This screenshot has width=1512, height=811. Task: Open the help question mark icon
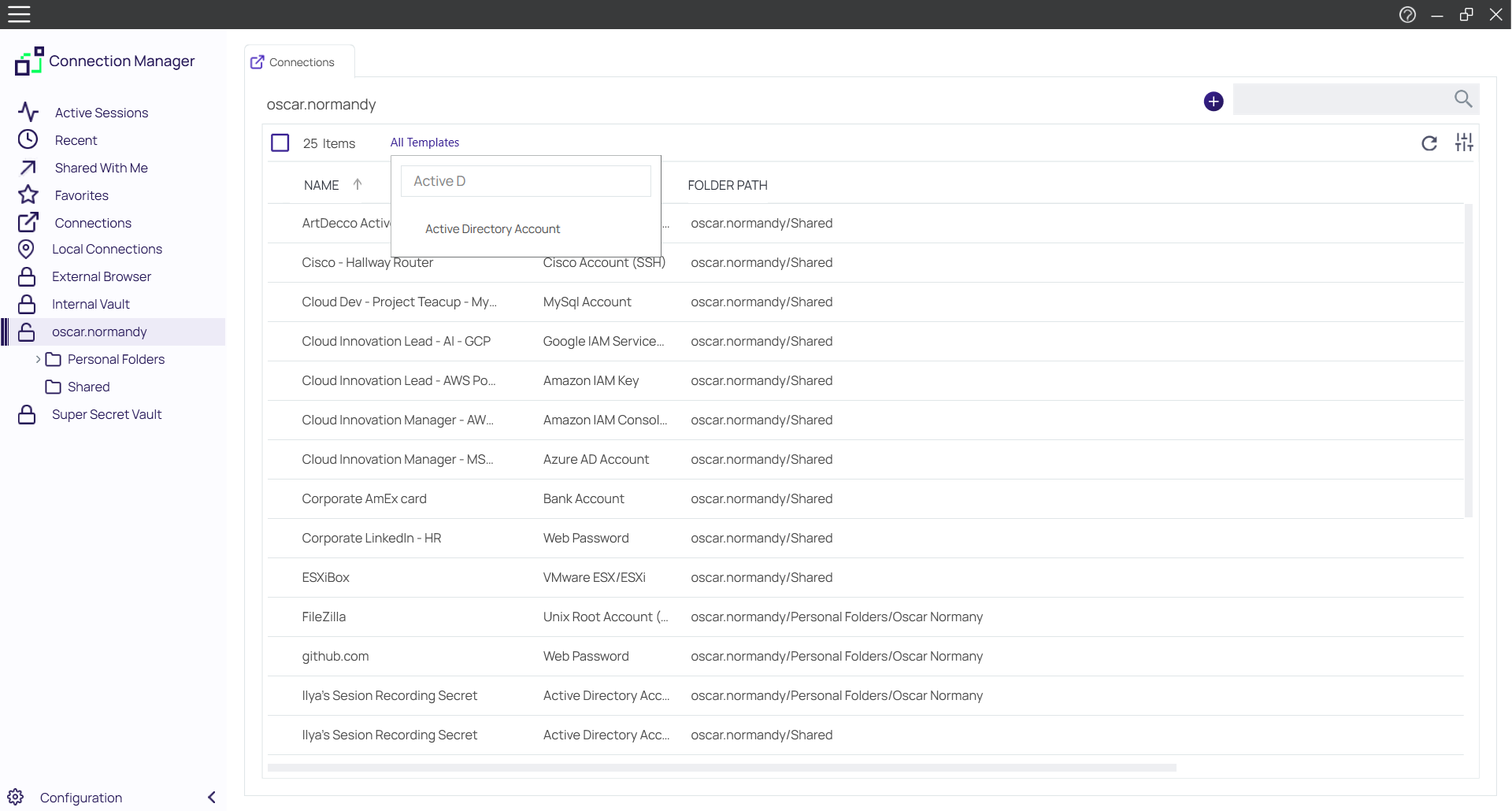coord(1407,14)
